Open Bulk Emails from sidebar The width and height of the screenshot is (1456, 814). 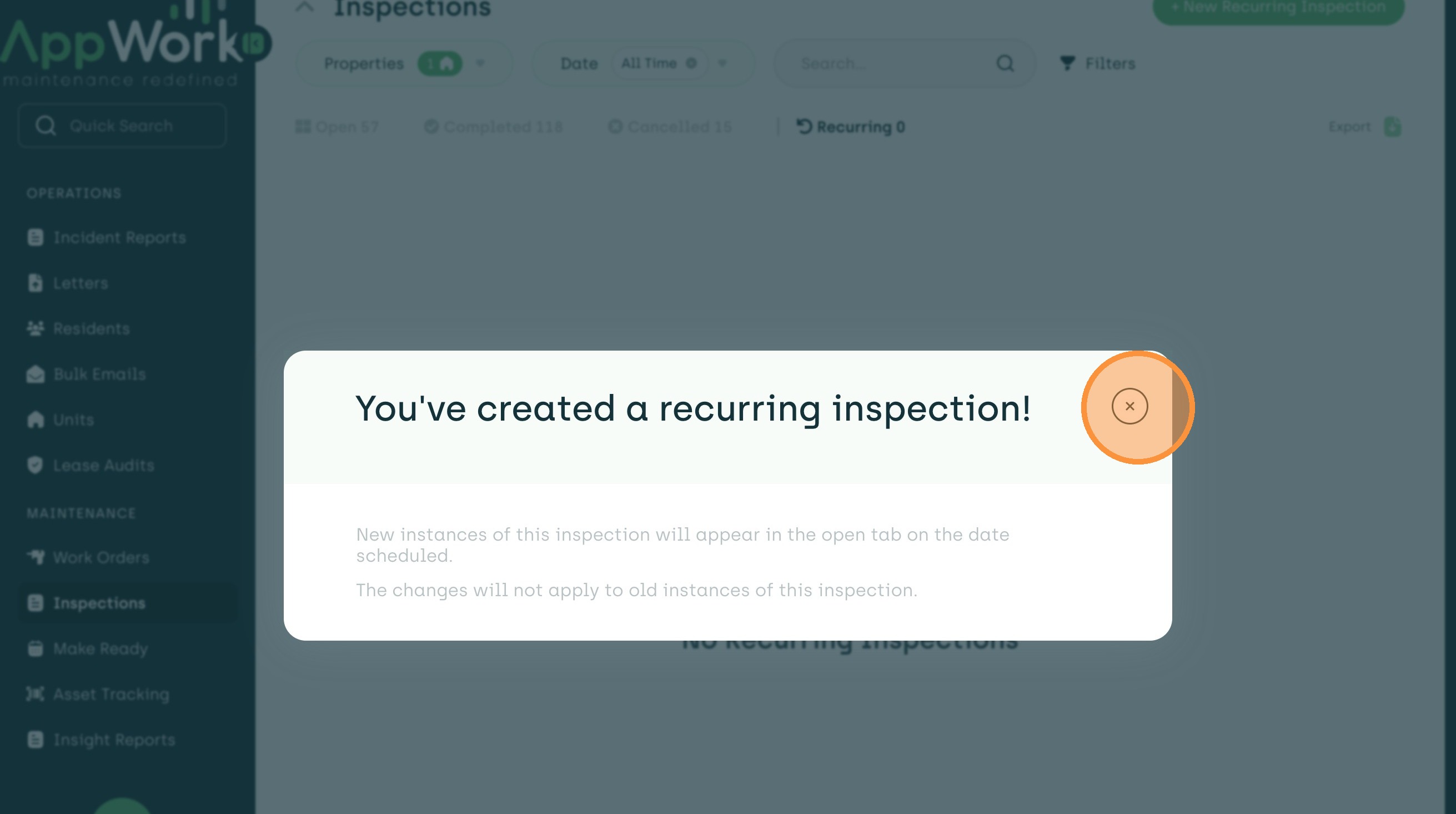coord(99,374)
